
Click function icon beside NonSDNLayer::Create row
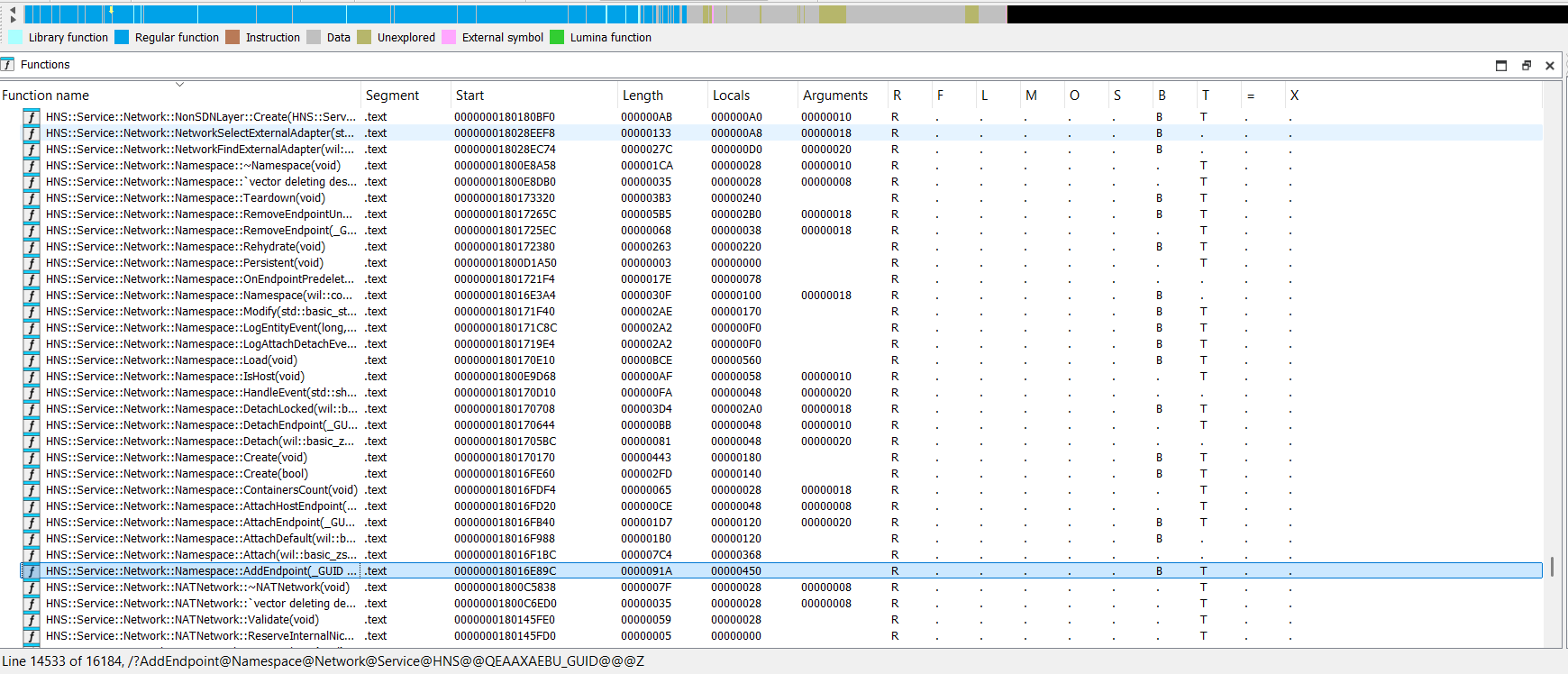(32, 117)
